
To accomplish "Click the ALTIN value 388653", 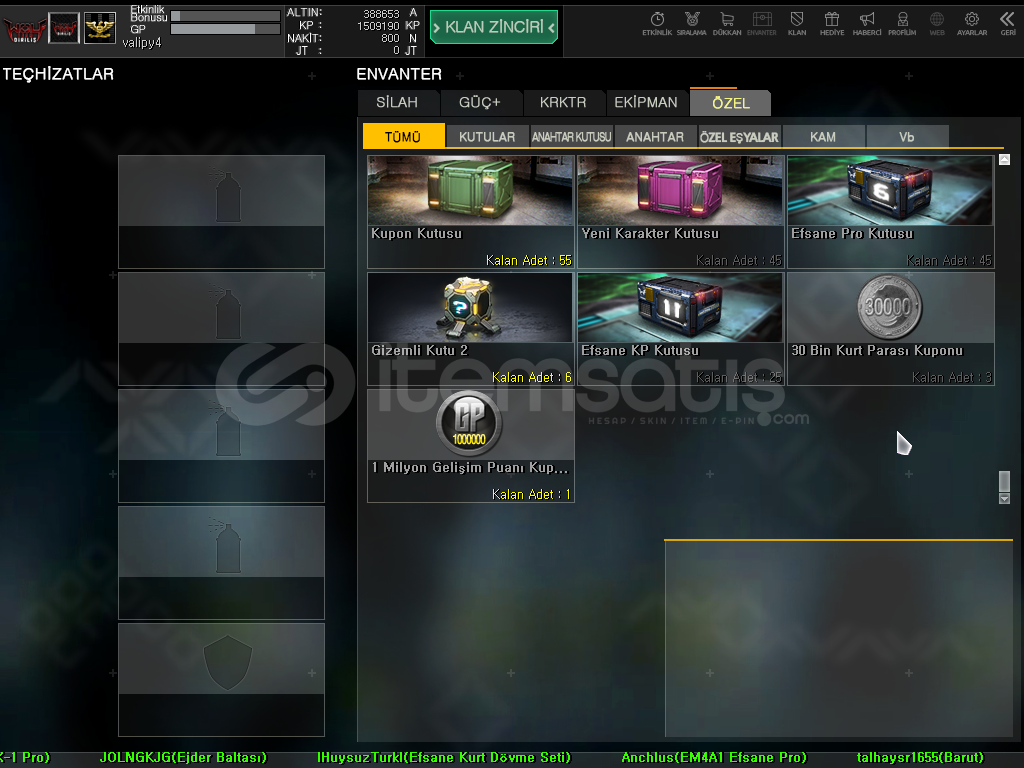I will (381, 14).
